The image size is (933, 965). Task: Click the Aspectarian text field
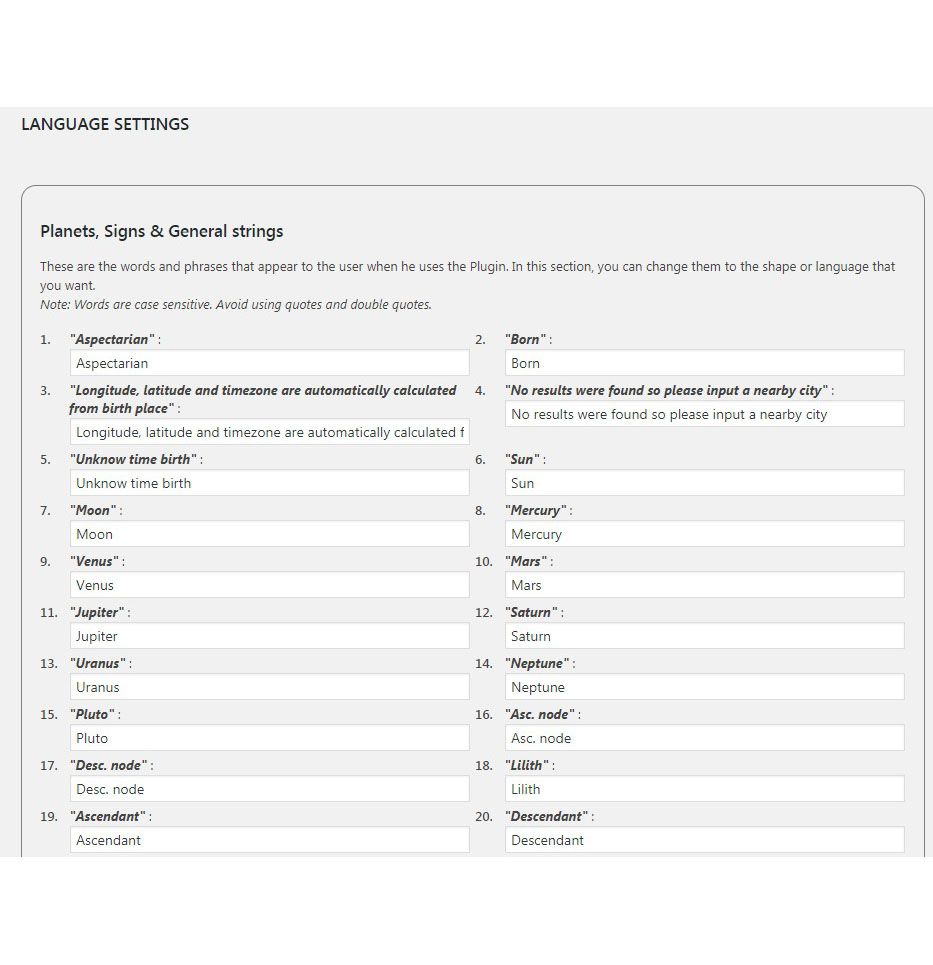(269, 363)
